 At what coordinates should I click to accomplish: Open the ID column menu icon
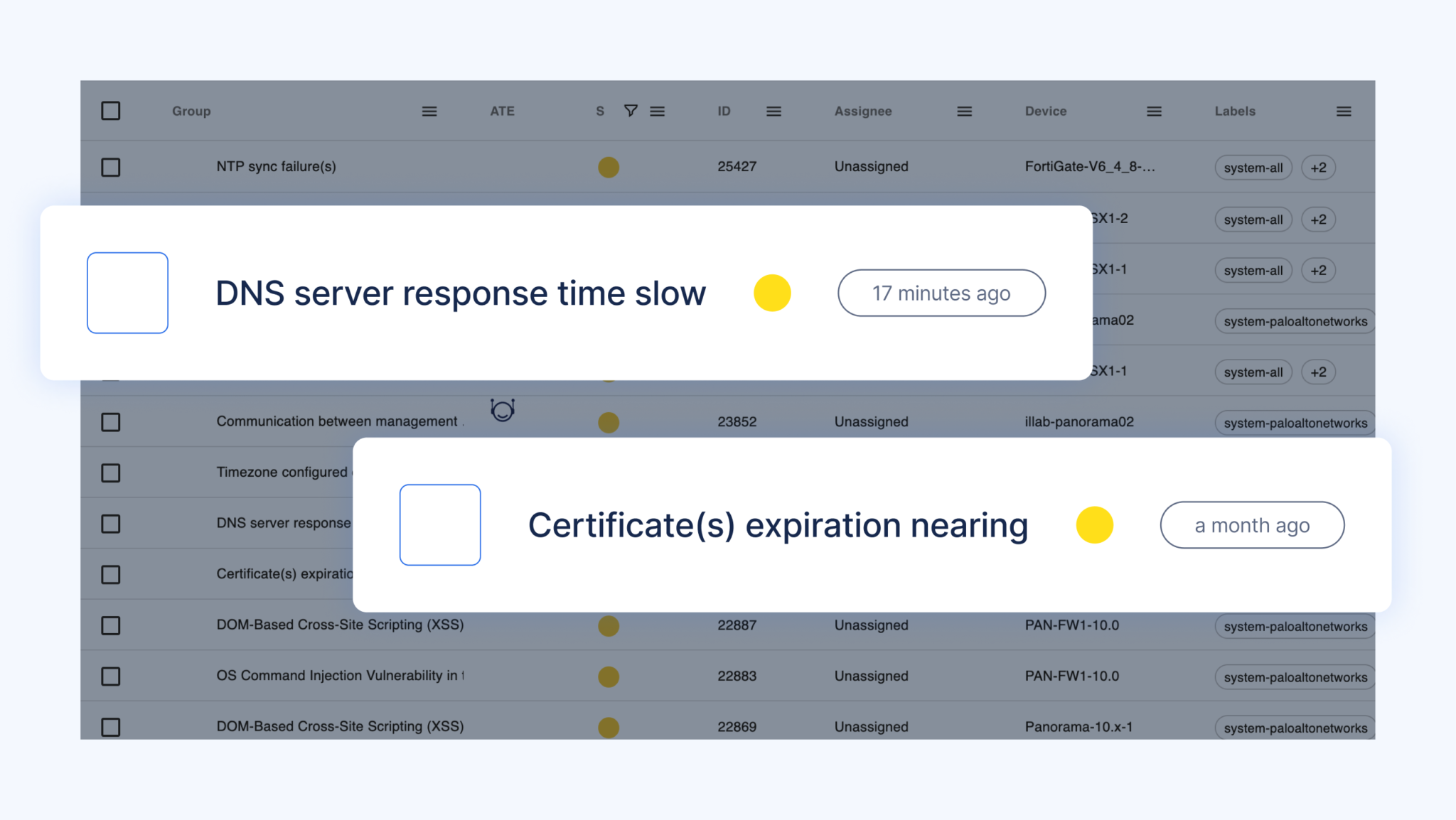[774, 111]
